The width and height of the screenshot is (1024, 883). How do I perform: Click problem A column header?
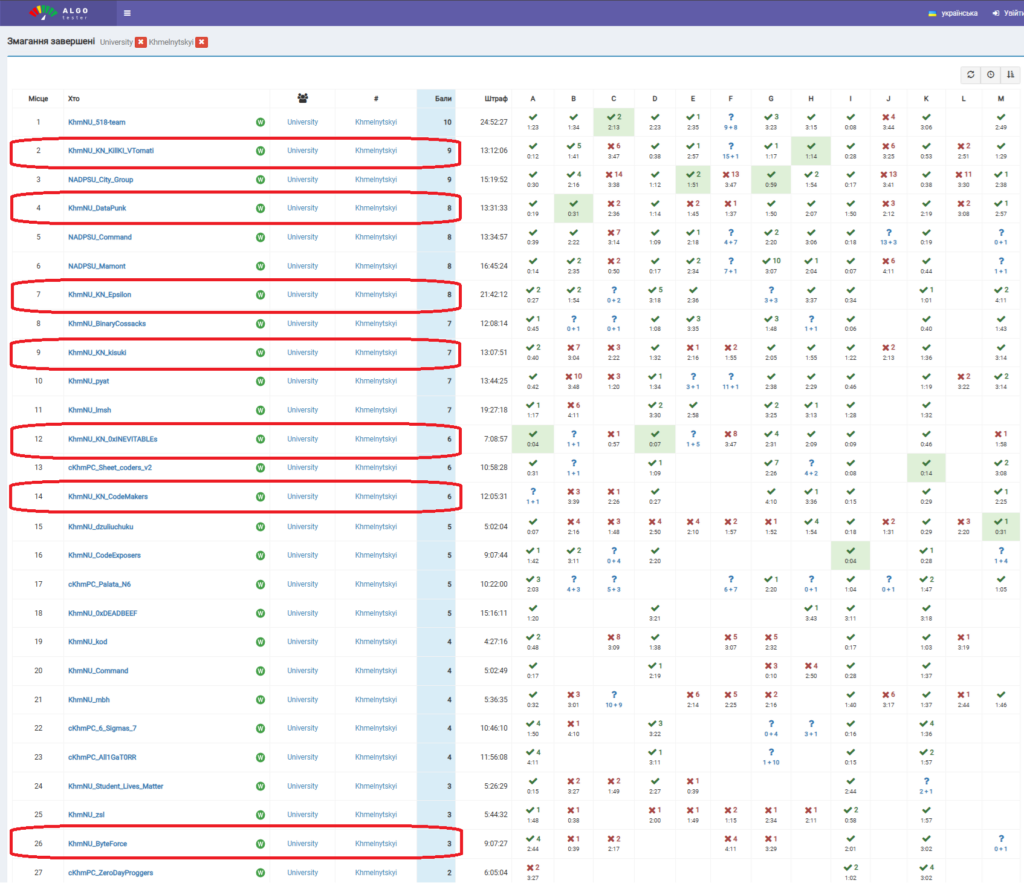coord(532,98)
